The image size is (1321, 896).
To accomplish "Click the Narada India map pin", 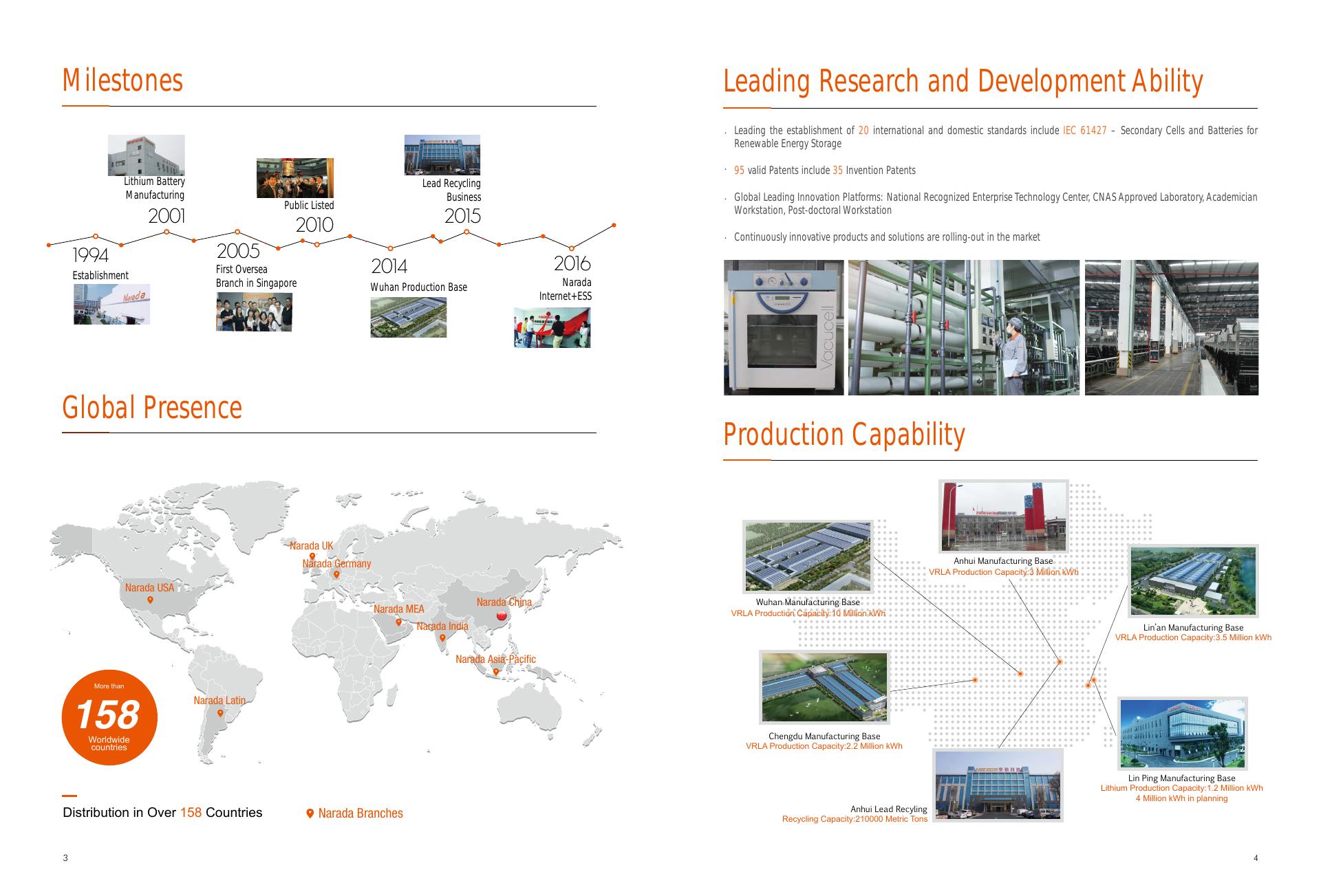I will 442,638.
